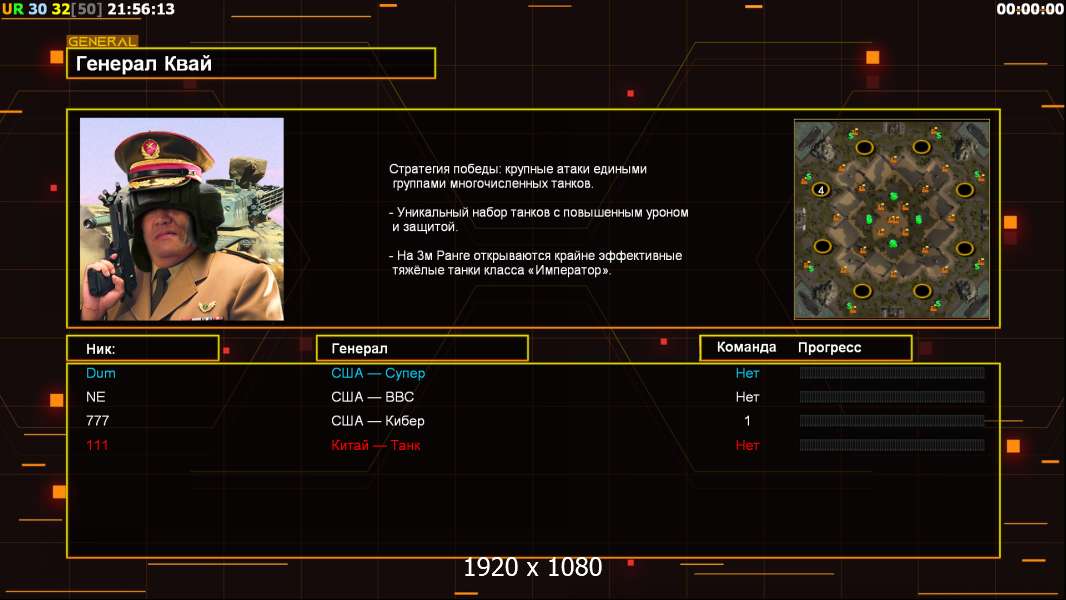The width and height of the screenshot is (1066, 600).
Task: Click the '00:00:00' timer at the top right
Action: click(x=1029, y=10)
